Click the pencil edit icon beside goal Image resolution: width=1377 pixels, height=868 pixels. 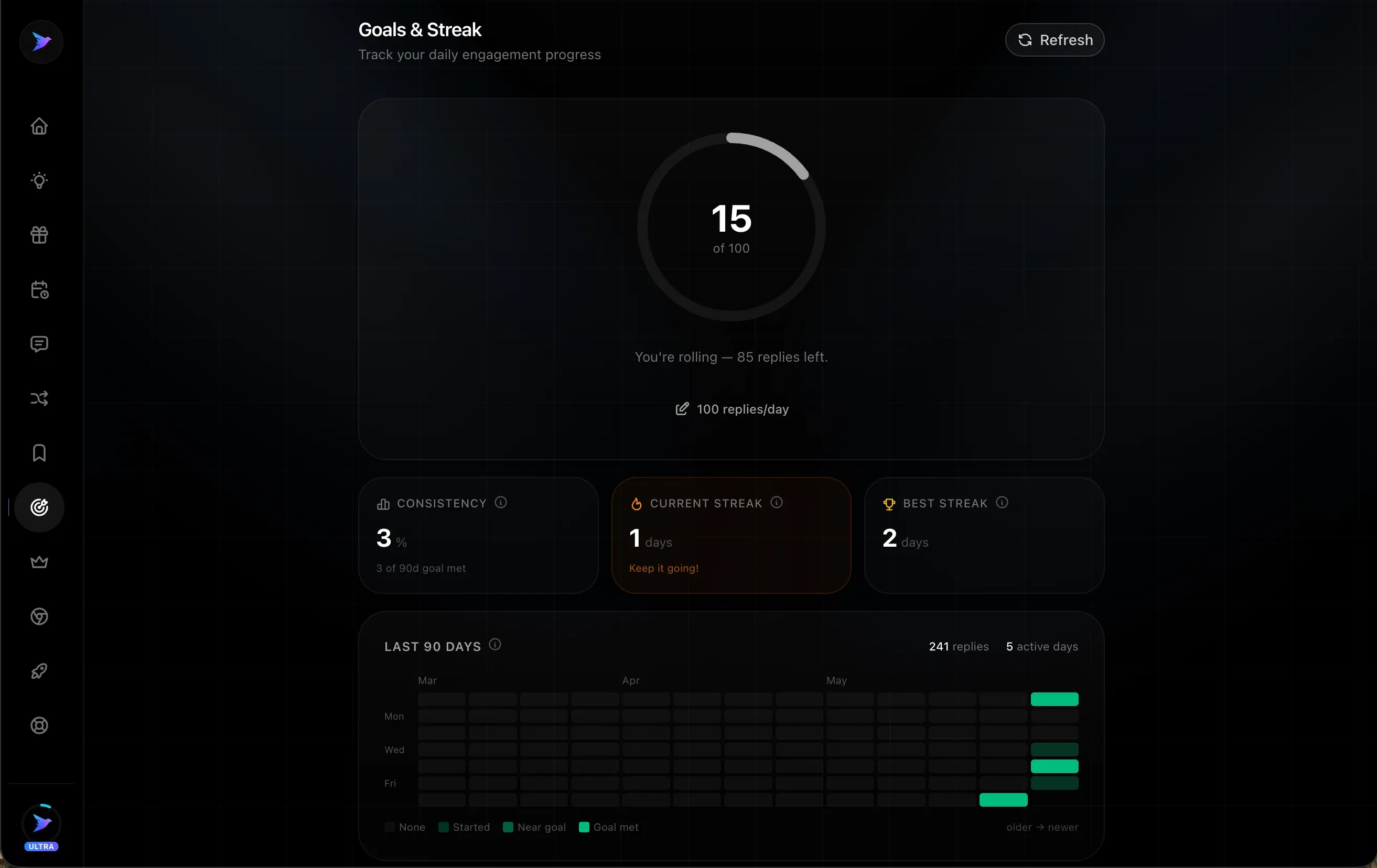click(x=682, y=409)
